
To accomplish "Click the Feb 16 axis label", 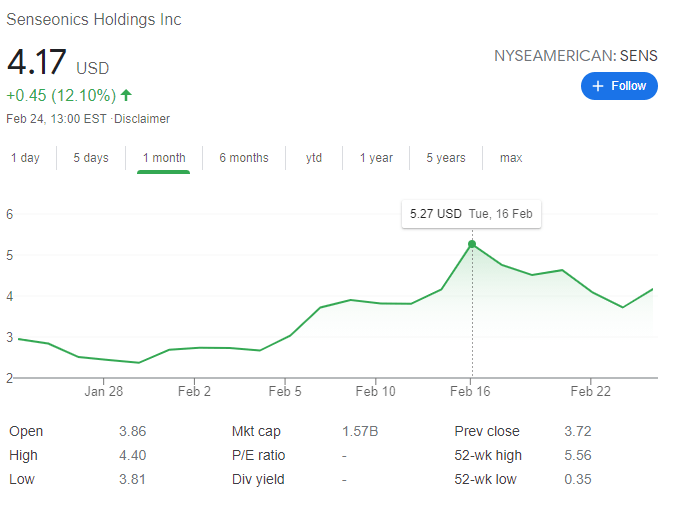I will click(470, 391).
